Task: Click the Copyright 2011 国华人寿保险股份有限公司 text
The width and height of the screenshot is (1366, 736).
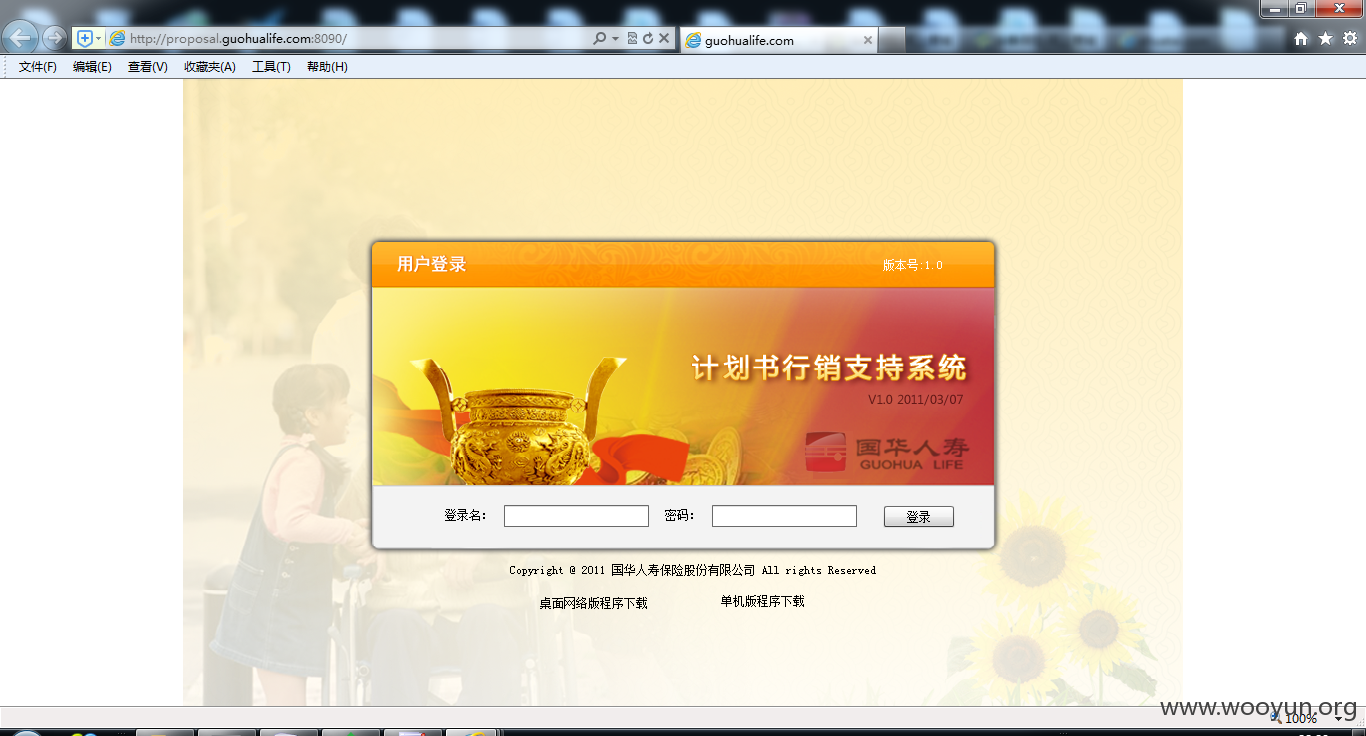Action: tap(692, 570)
